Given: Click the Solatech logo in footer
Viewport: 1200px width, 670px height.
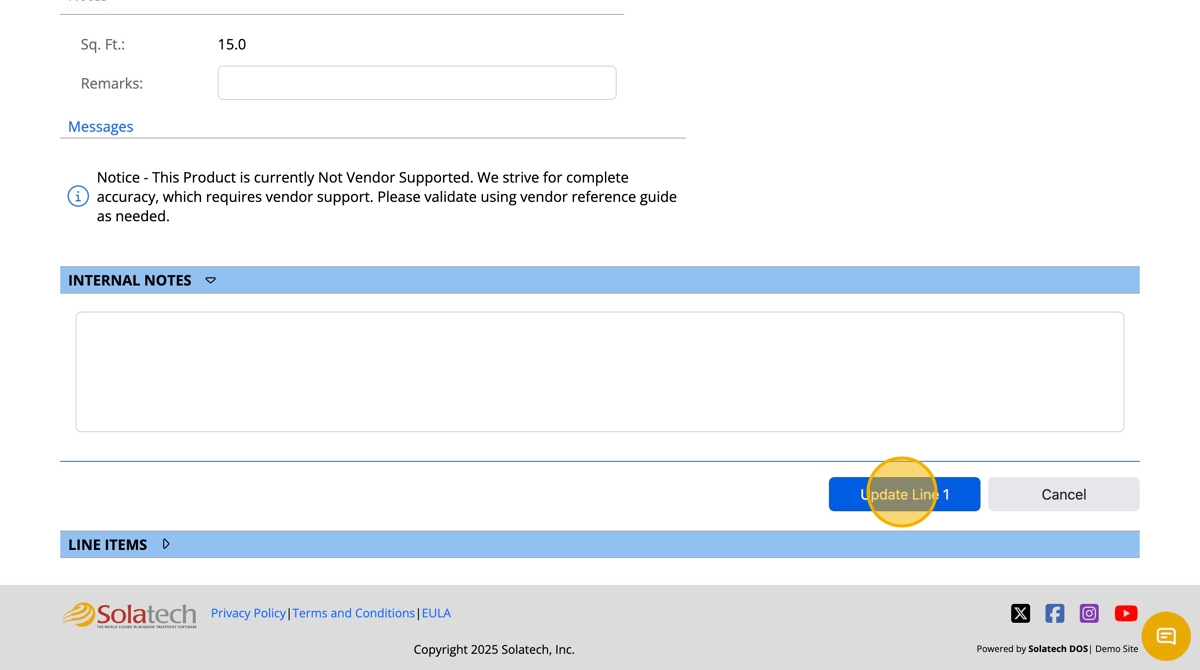Looking at the screenshot, I should pos(130,614).
